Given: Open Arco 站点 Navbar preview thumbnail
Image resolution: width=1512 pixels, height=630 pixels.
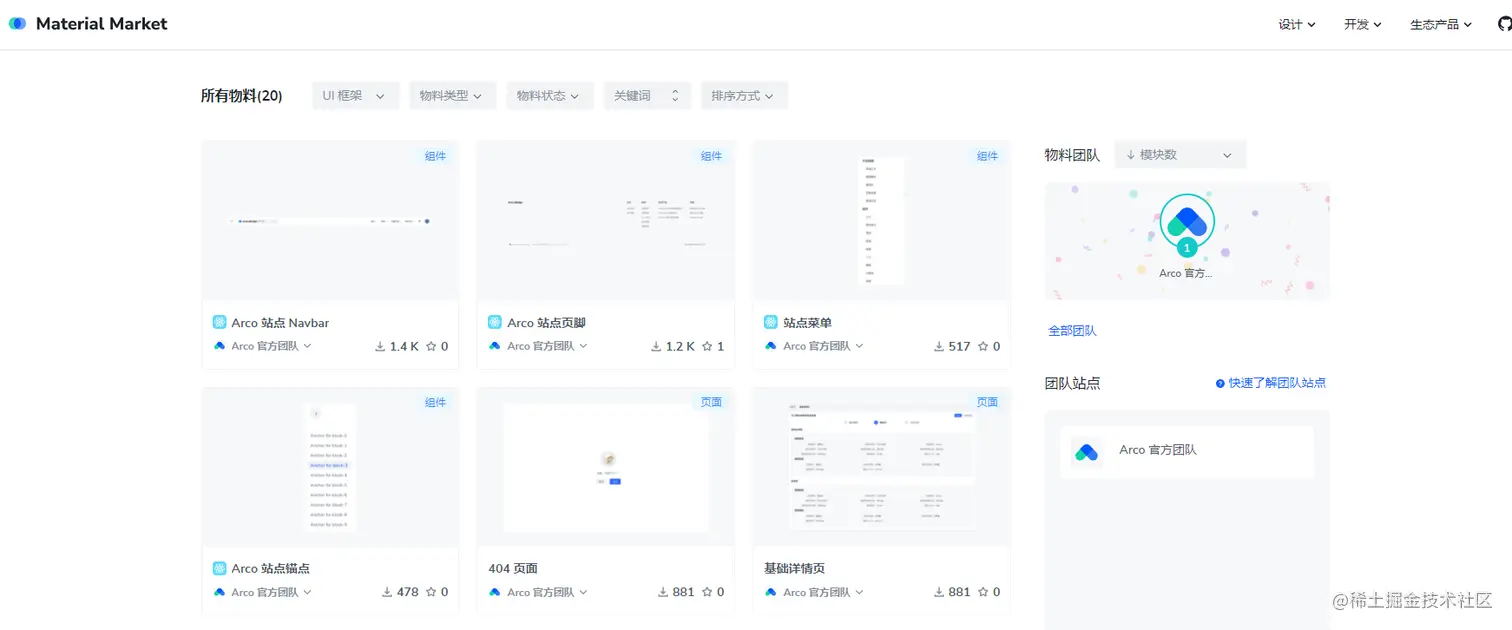Looking at the screenshot, I should [330, 220].
